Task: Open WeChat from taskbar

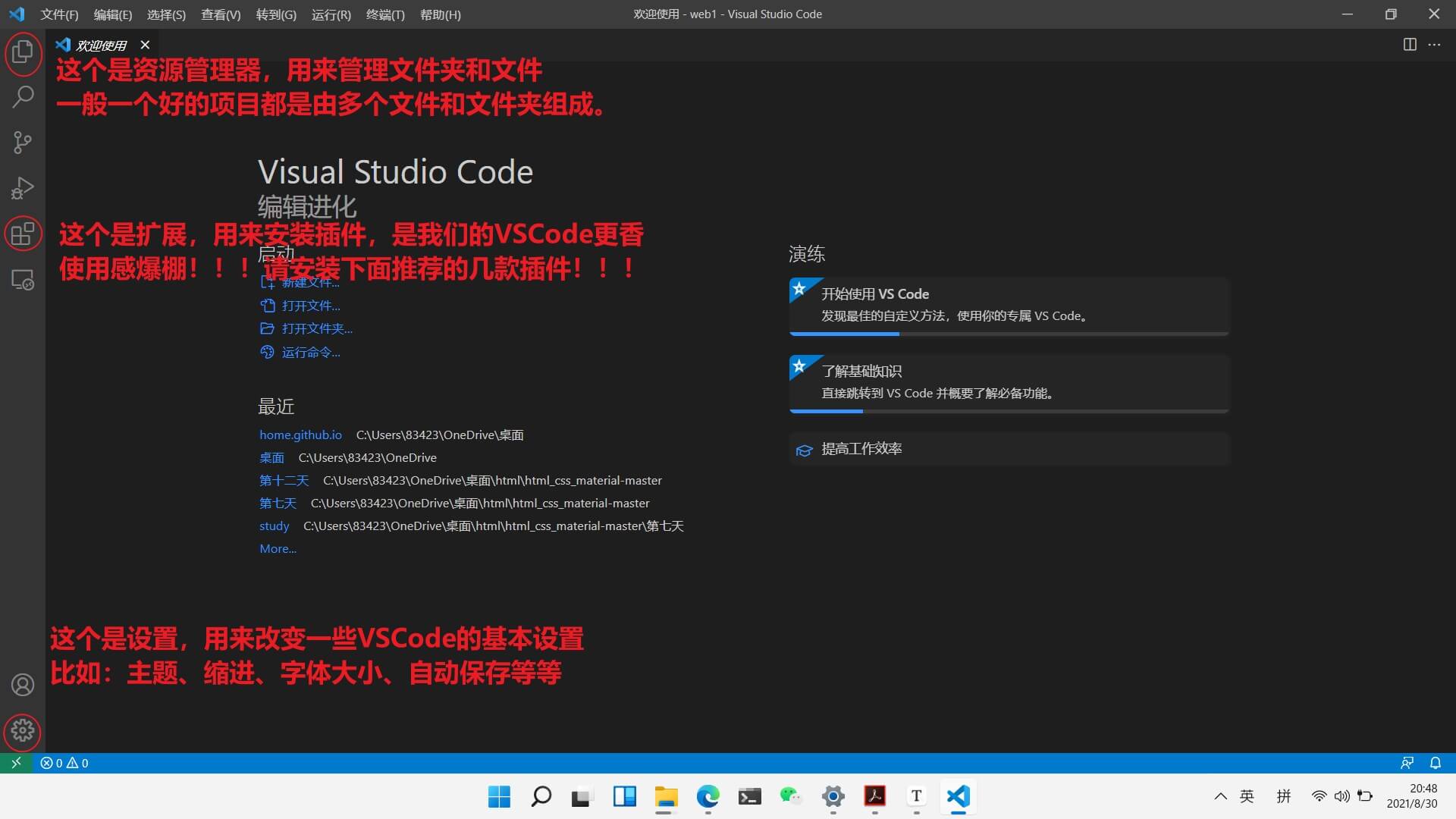Action: (791, 796)
